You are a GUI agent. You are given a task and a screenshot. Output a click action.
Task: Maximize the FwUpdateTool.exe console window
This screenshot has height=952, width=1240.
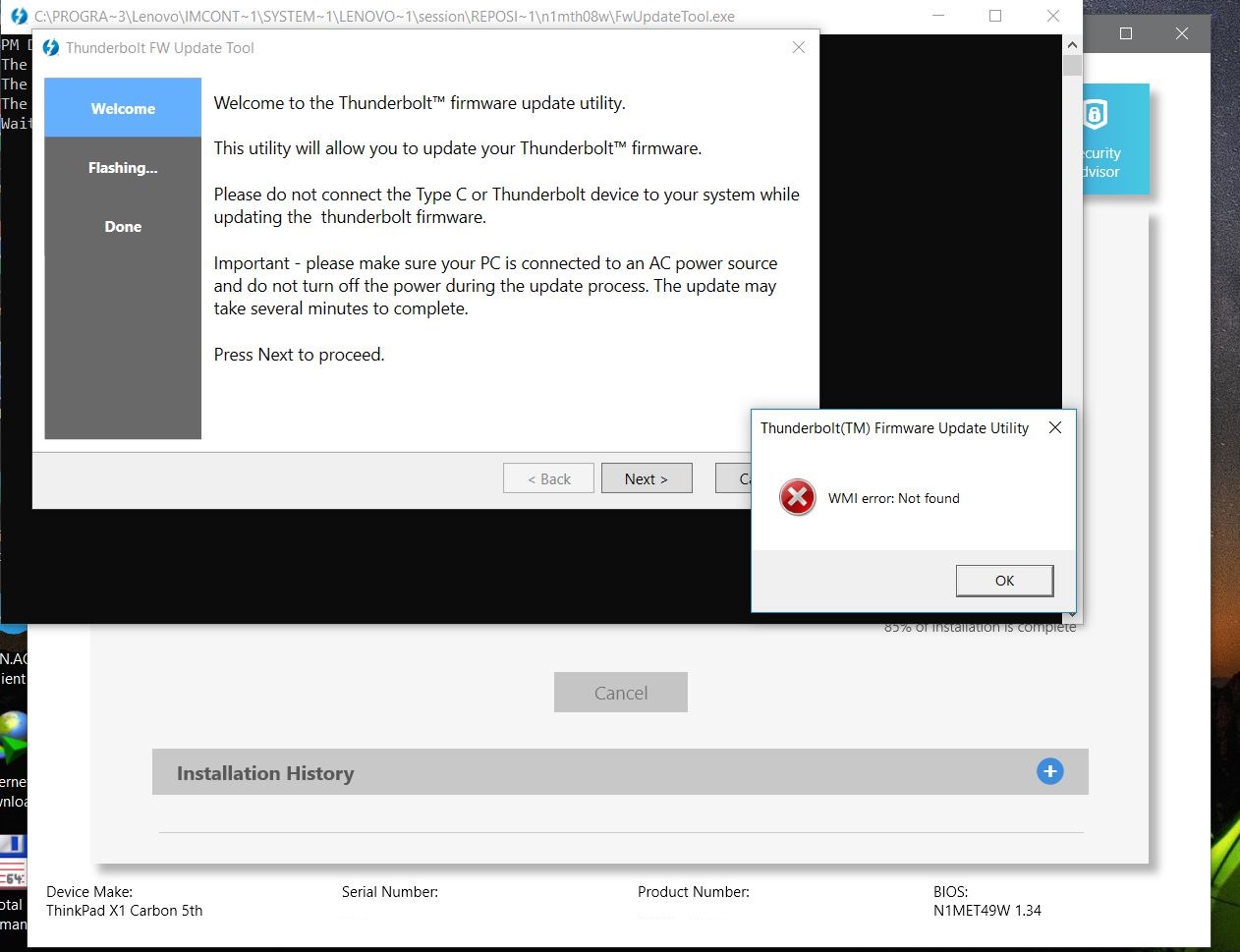point(995,16)
